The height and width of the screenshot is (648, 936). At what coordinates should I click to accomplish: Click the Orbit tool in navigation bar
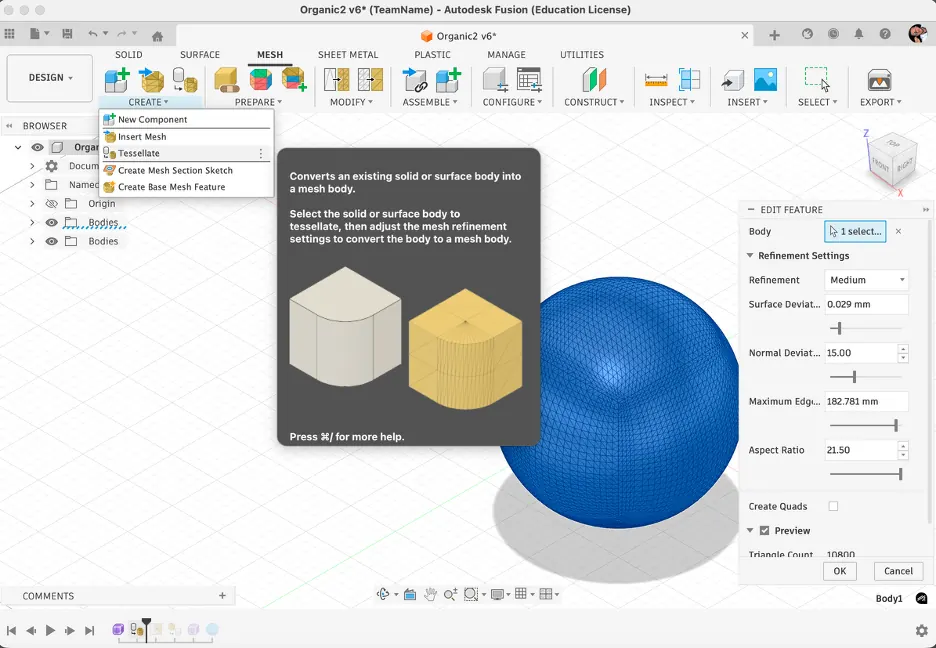[x=384, y=593]
